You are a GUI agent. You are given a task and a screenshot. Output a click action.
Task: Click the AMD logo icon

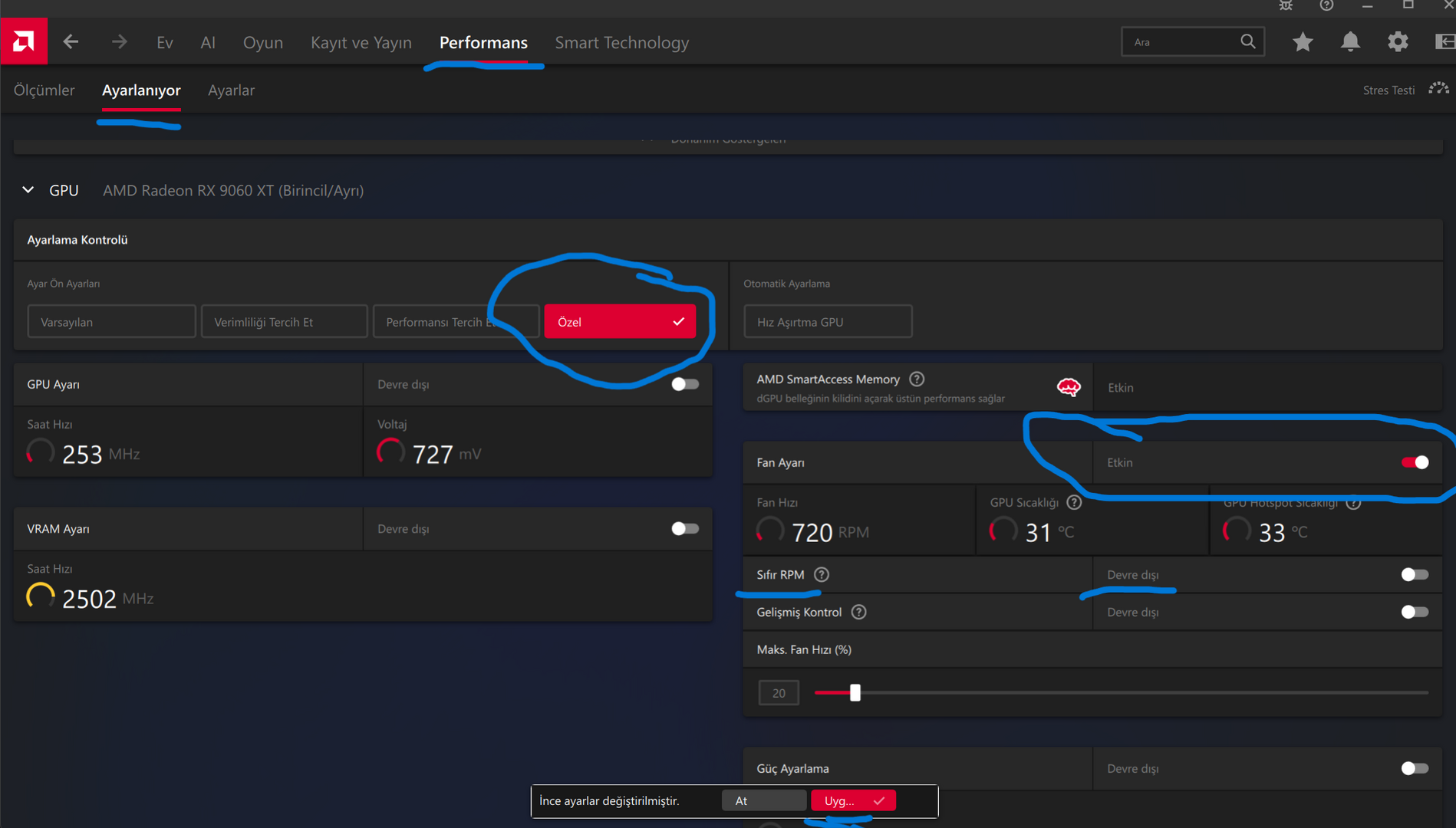(24, 41)
